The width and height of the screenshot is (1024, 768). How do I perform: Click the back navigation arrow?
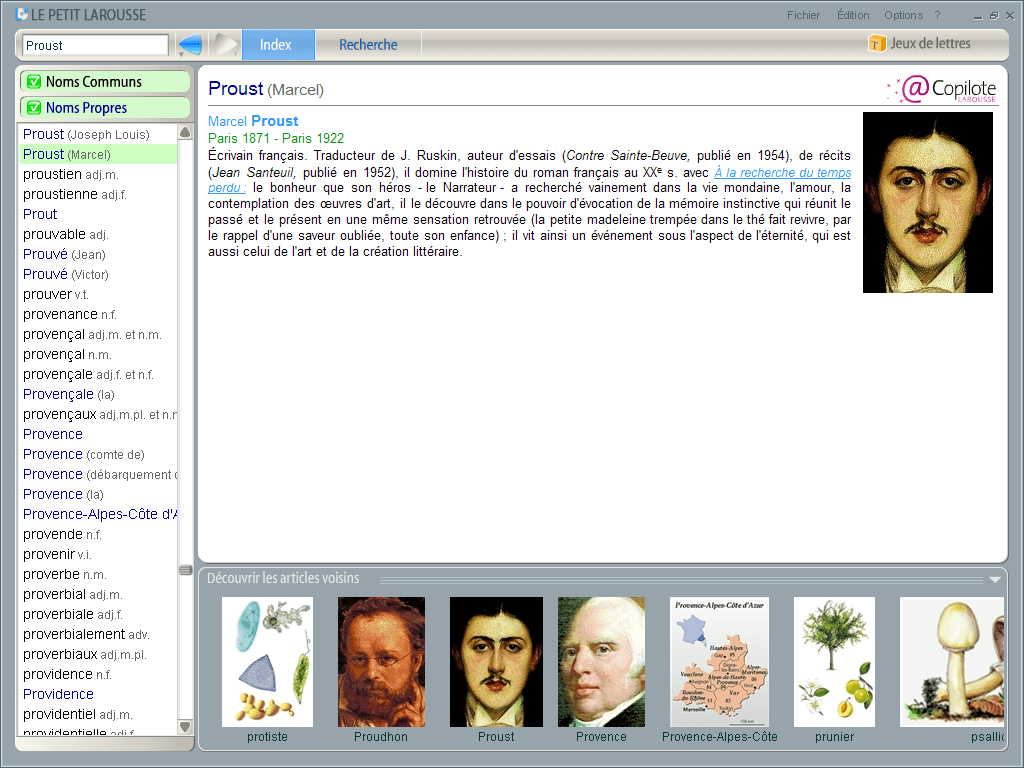point(189,43)
